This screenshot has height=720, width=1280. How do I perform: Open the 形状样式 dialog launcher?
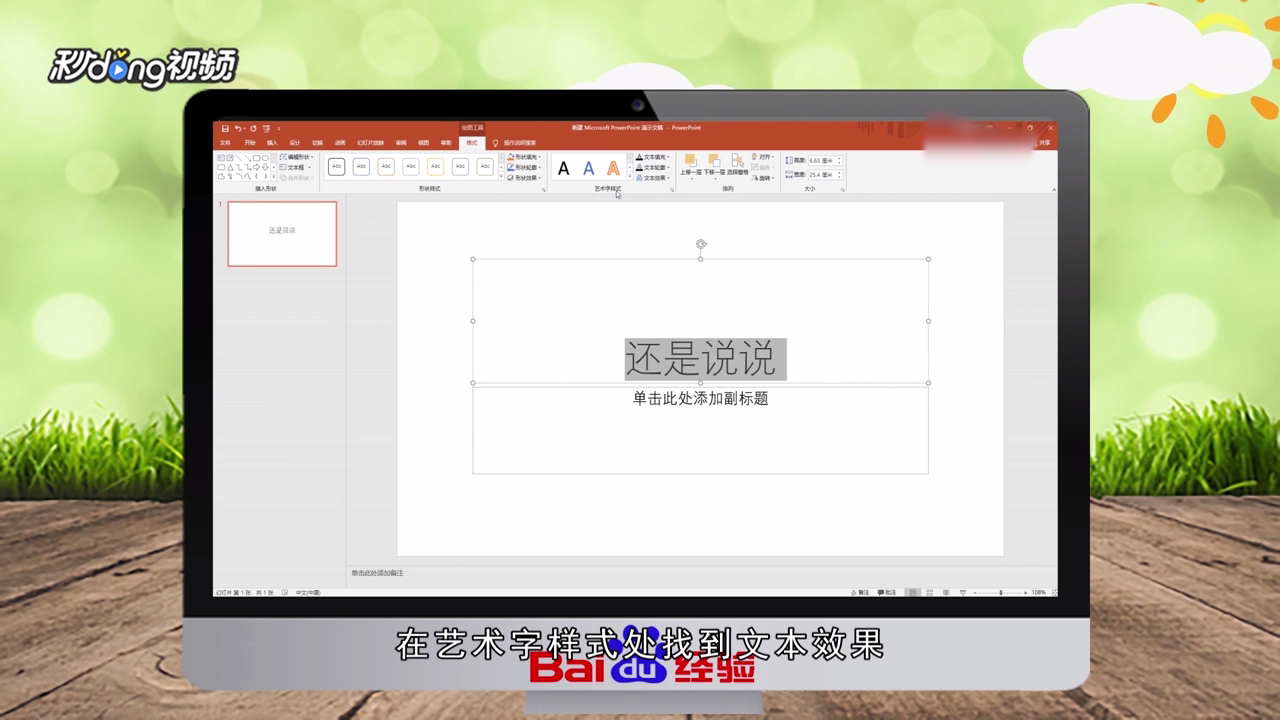pyautogui.click(x=544, y=190)
